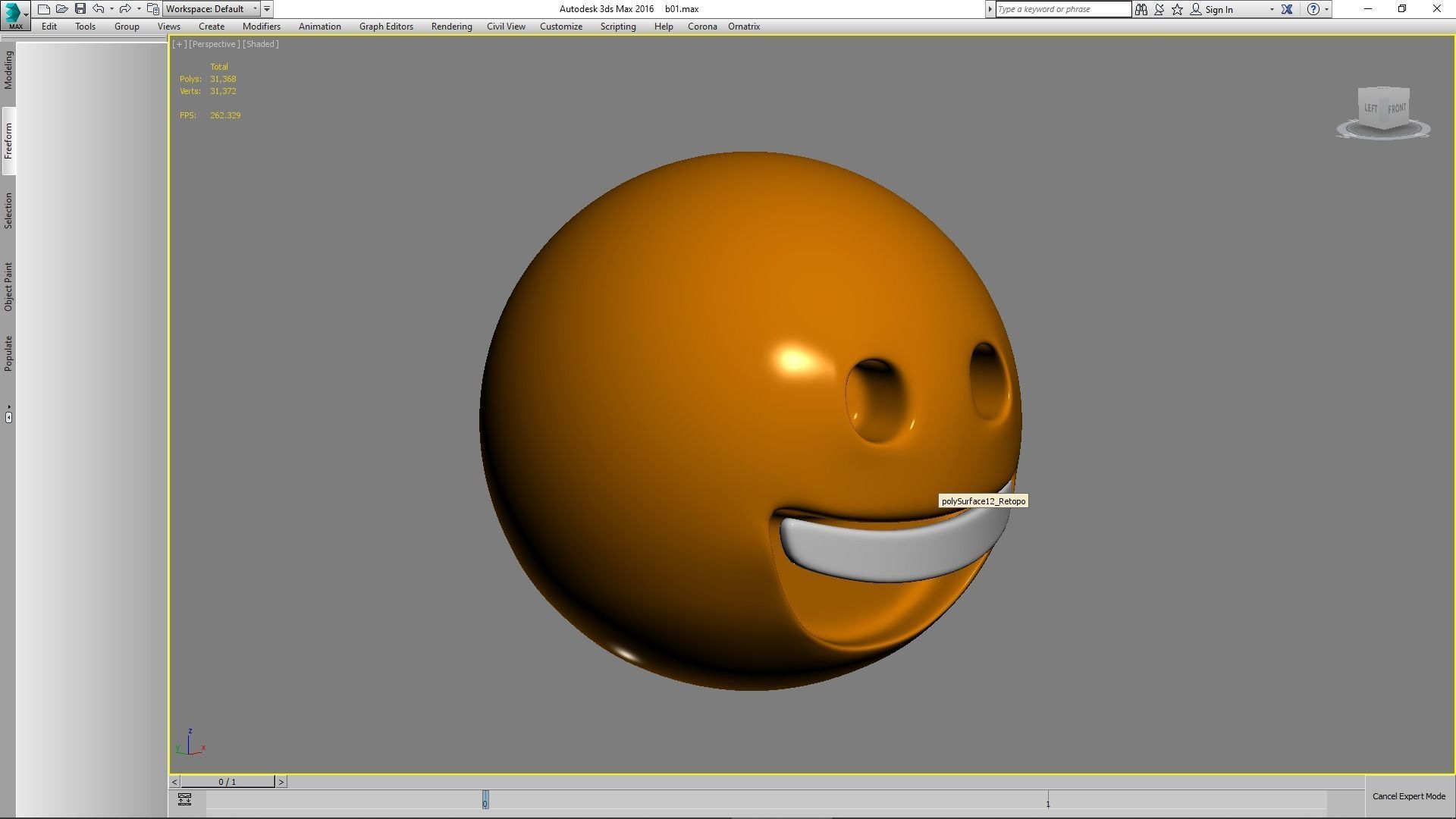1456x819 pixels.
Task: Click the polySurface12_Retopo tooltip label
Action: pyautogui.click(x=984, y=501)
